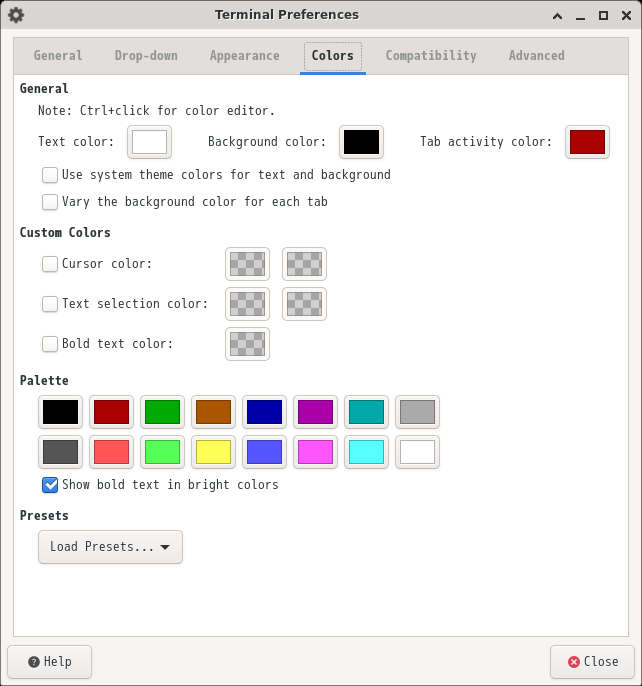Pick the white Text color swatch
Screen dimensions: 642x686
pyautogui.click(x=149, y=142)
